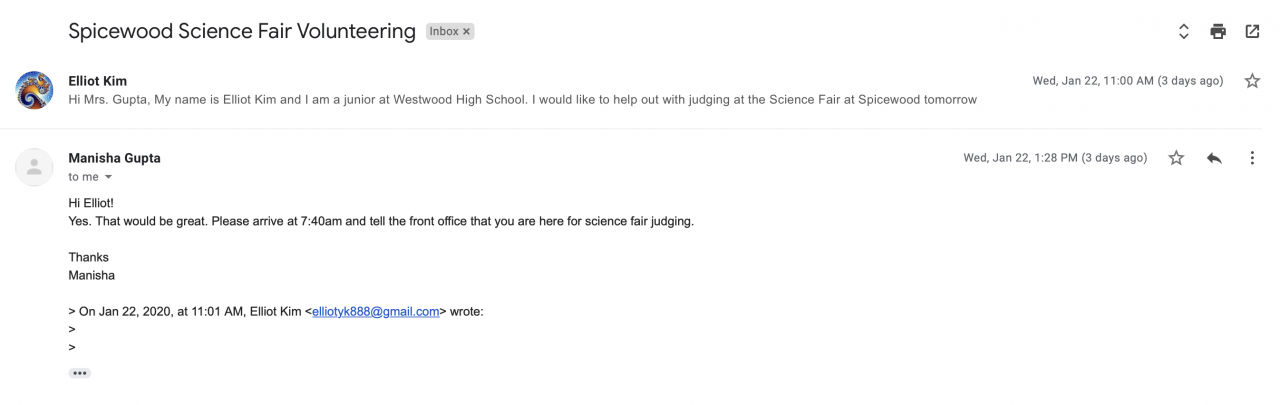Viewport: 1280px width, 405px height.
Task: Reply to Manisha Gupta's message
Action: (x=1214, y=158)
